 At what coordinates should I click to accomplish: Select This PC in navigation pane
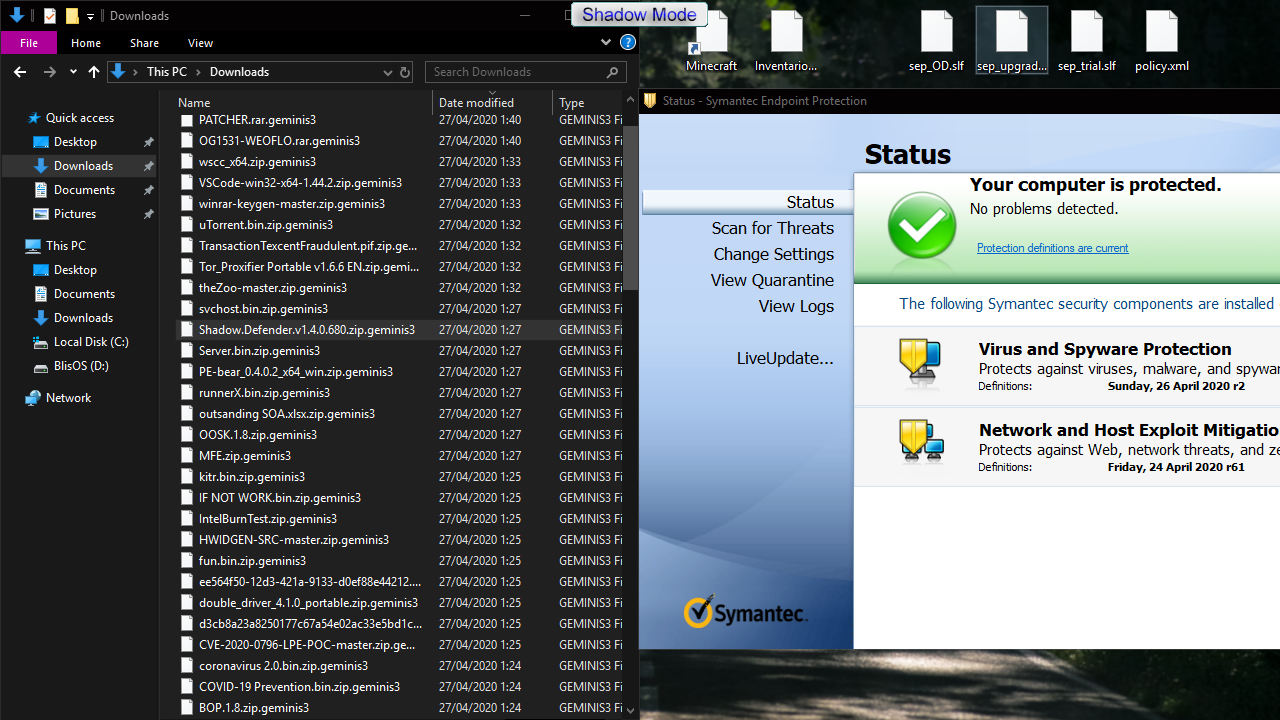pyautogui.click(x=66, y=246)
